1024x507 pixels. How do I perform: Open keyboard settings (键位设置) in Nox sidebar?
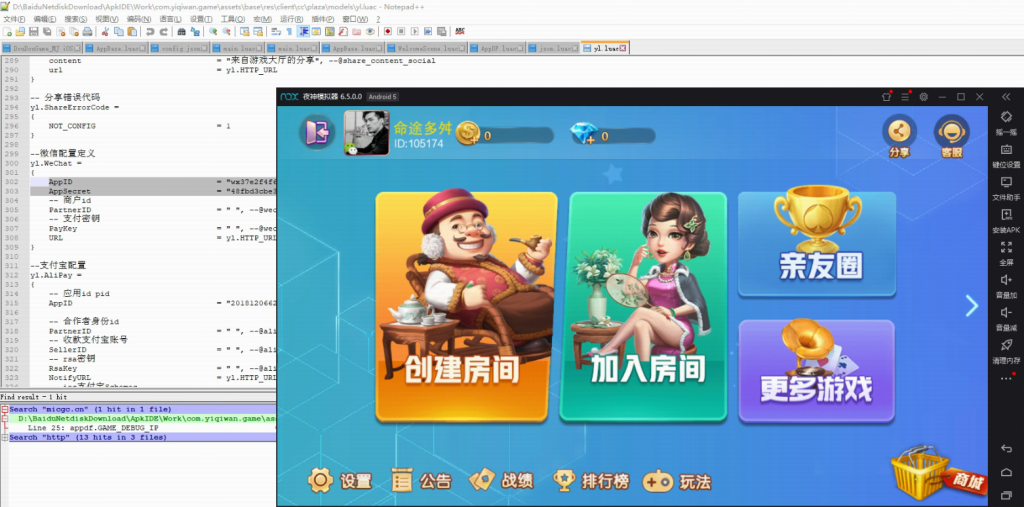tap(1006, 152)
